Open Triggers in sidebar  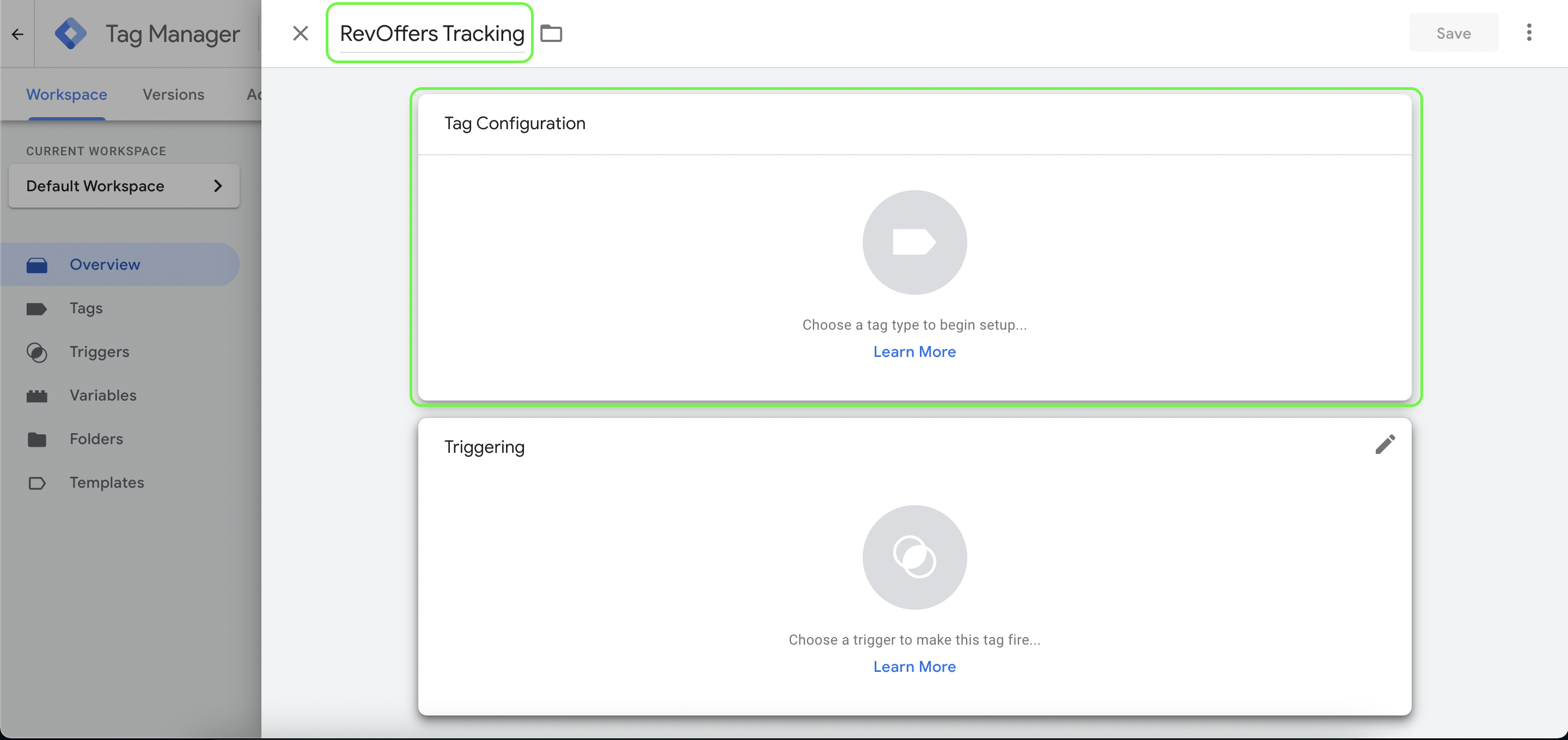(120, 352)
